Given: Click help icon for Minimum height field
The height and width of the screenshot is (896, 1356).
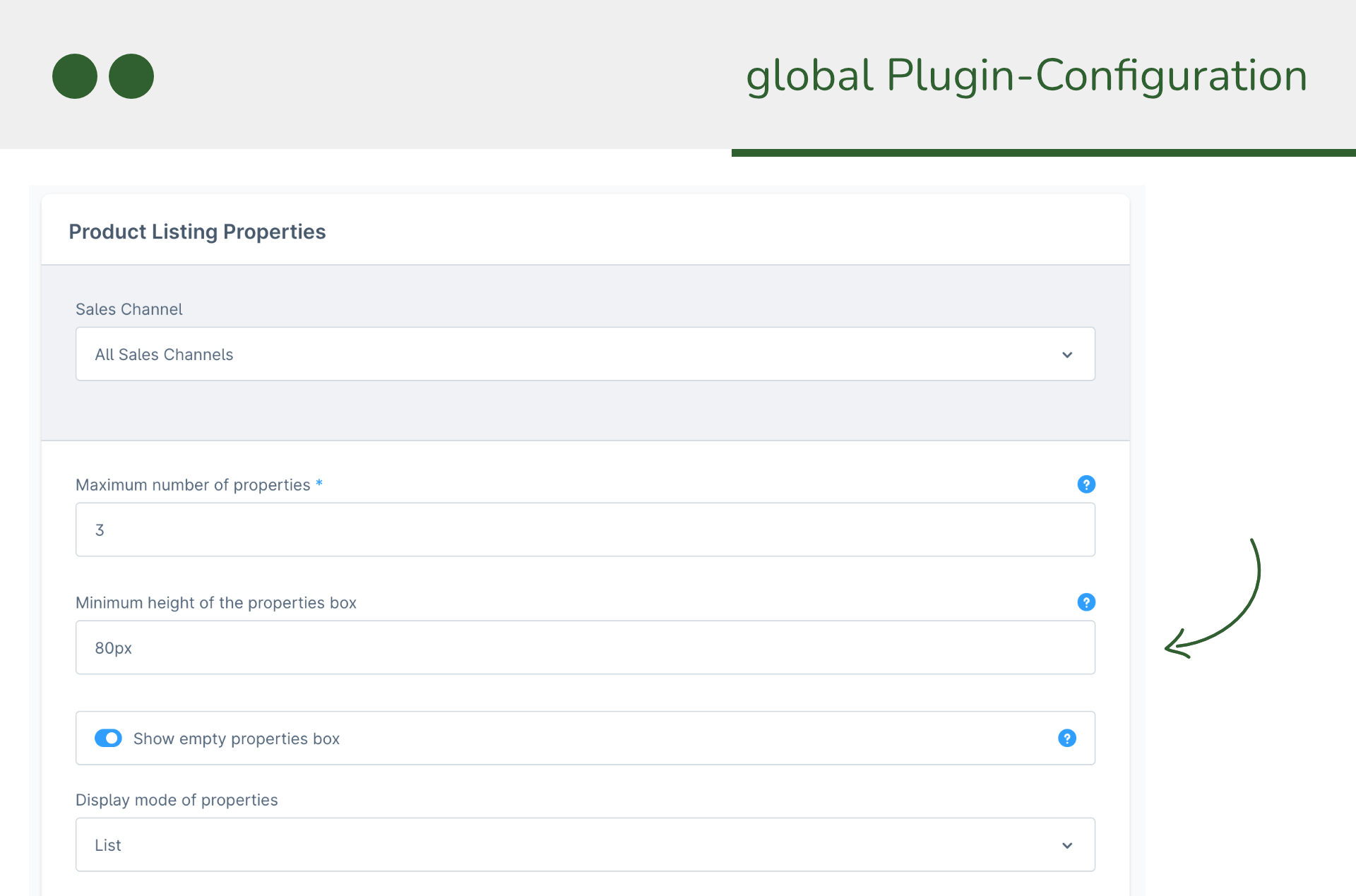Looking at the screenshot, I should pyautogui.click(x=1086, y=602).
